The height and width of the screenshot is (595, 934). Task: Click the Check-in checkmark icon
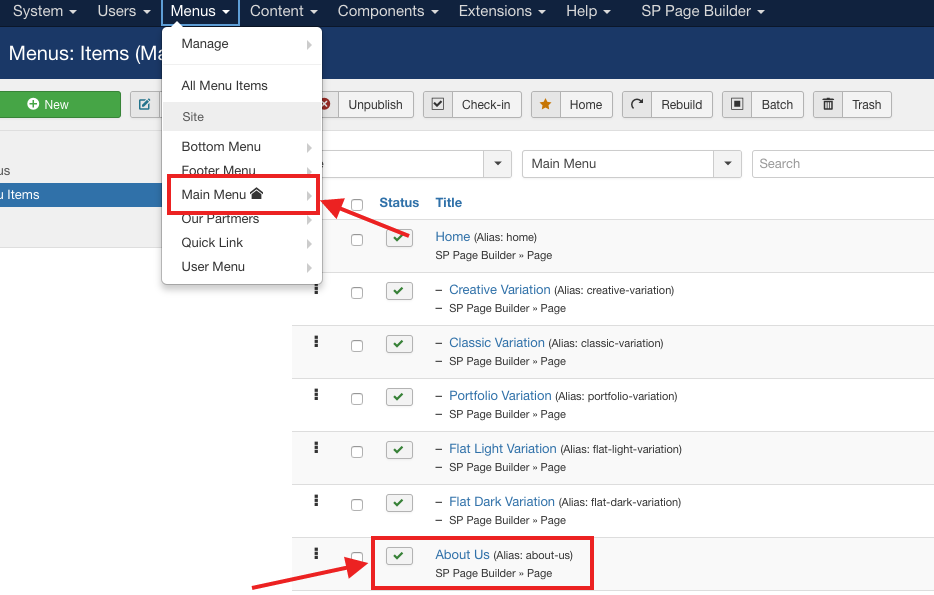coord(437,105)
